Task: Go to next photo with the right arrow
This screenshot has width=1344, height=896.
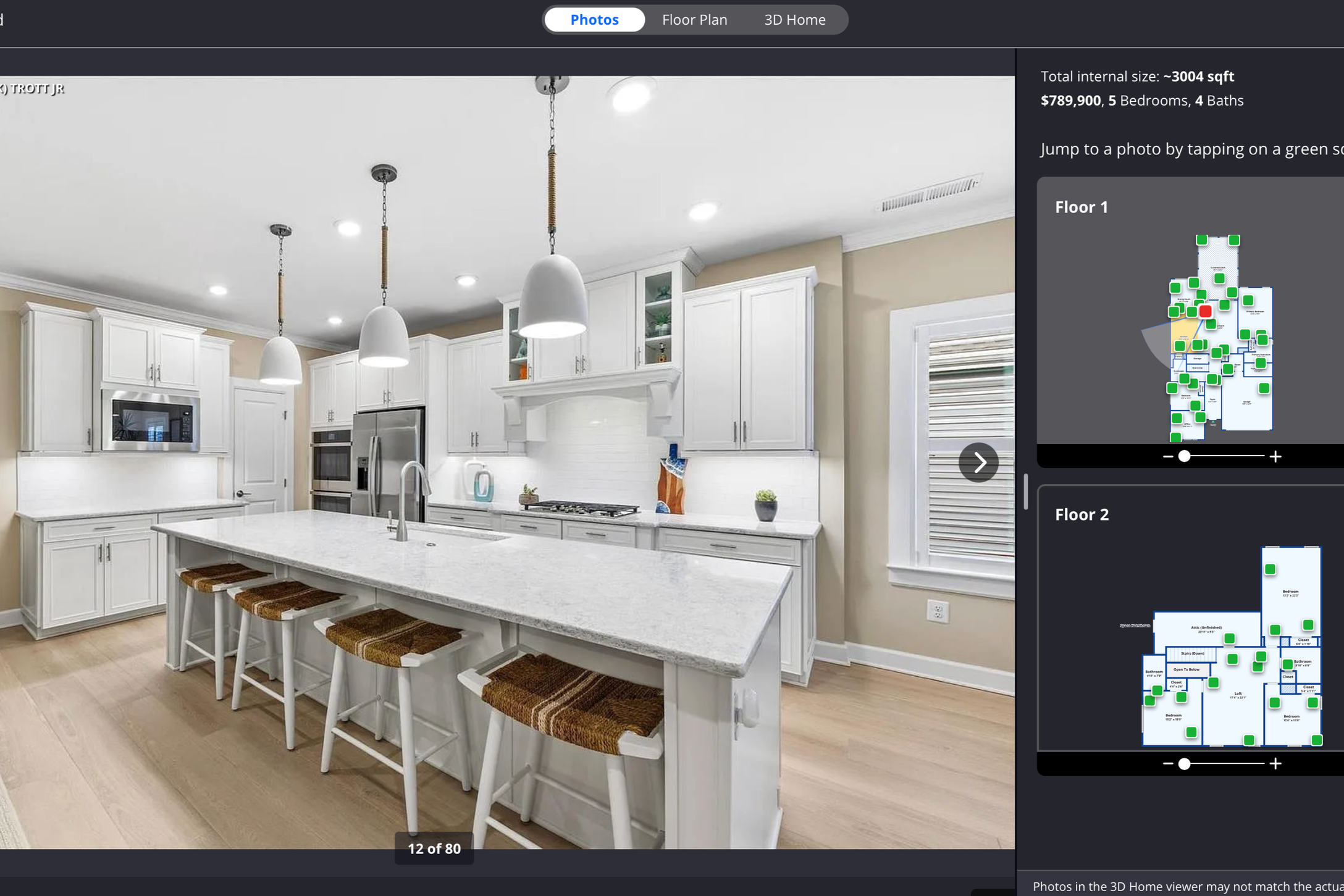Action: [978, 462]
